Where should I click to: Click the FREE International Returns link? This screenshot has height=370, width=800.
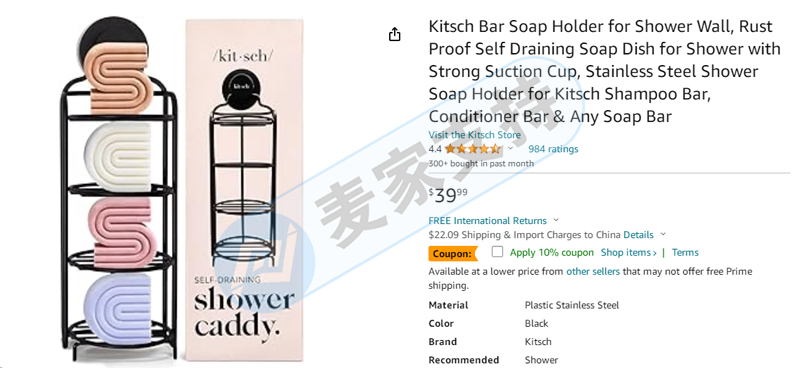pyautogui.click(x=487, y=220)
